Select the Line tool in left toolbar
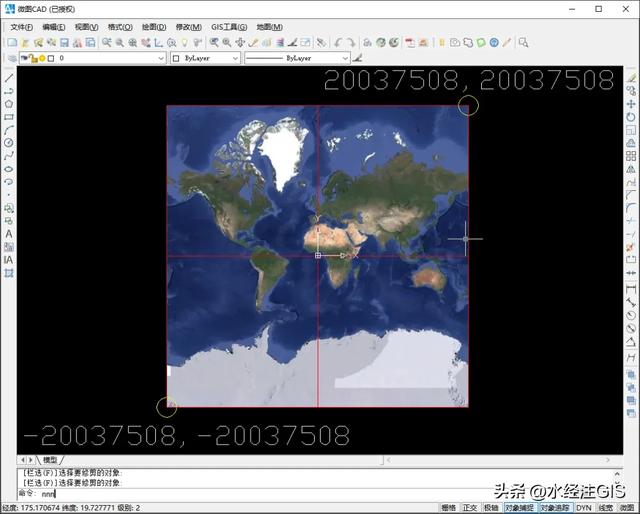 [9, 78]
